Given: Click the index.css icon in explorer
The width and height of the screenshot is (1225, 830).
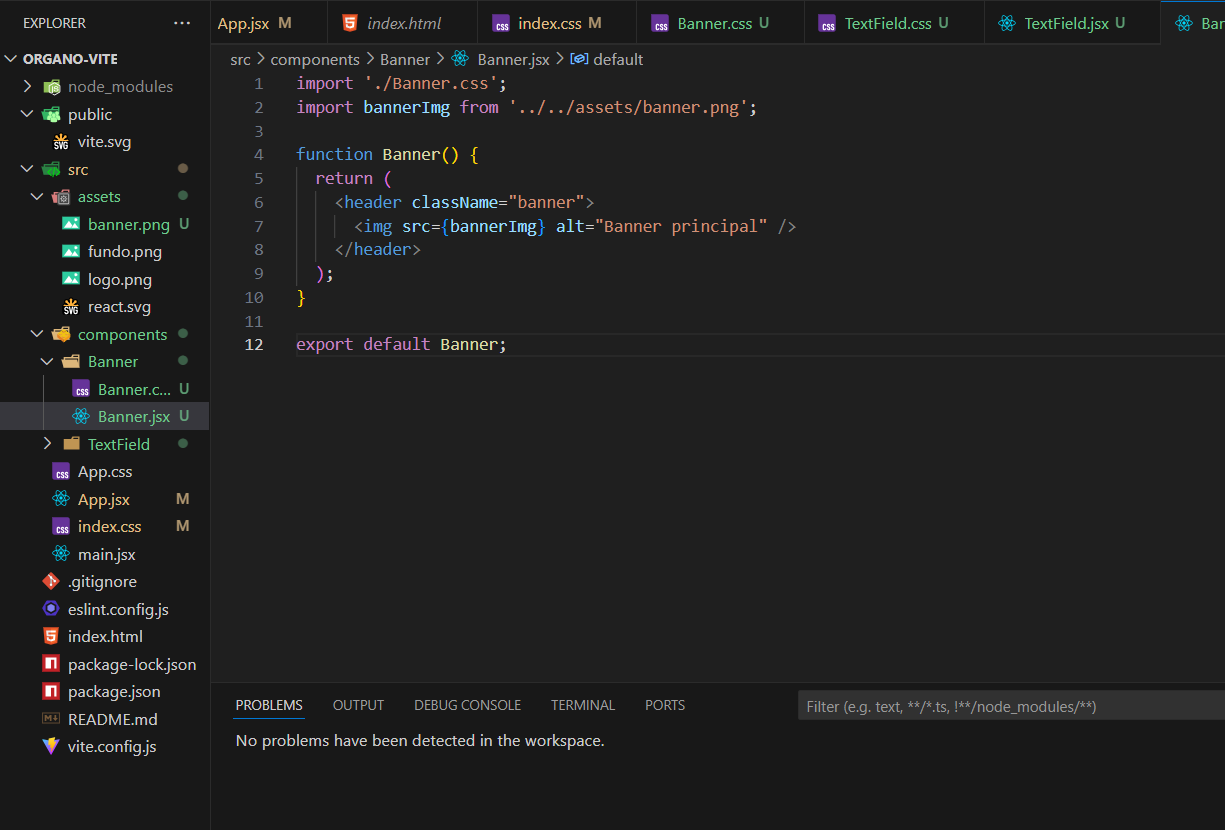Looking at the screenshot, I should coord(61,526).
